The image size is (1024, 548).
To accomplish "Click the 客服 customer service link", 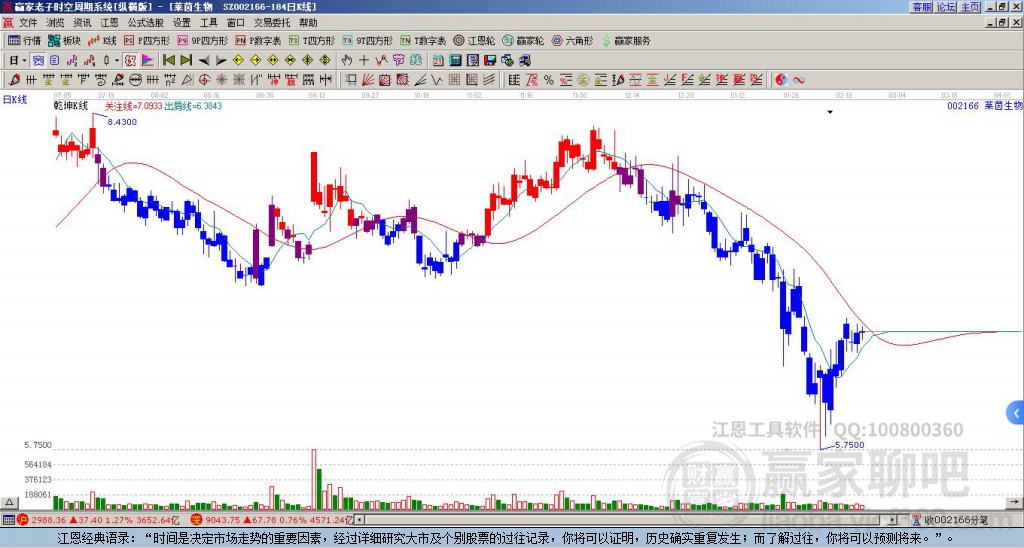I will tap(922, 7).
